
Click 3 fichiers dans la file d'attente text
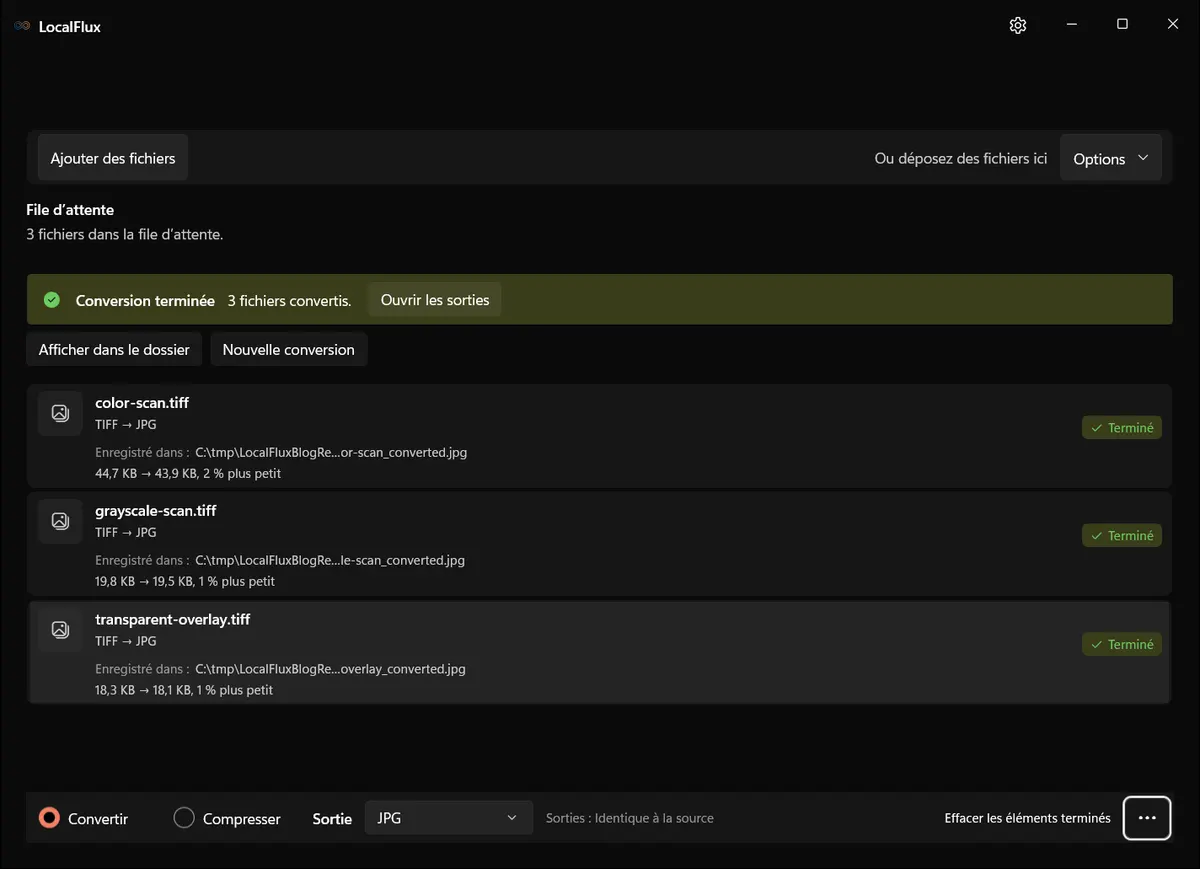coord(124,234)
